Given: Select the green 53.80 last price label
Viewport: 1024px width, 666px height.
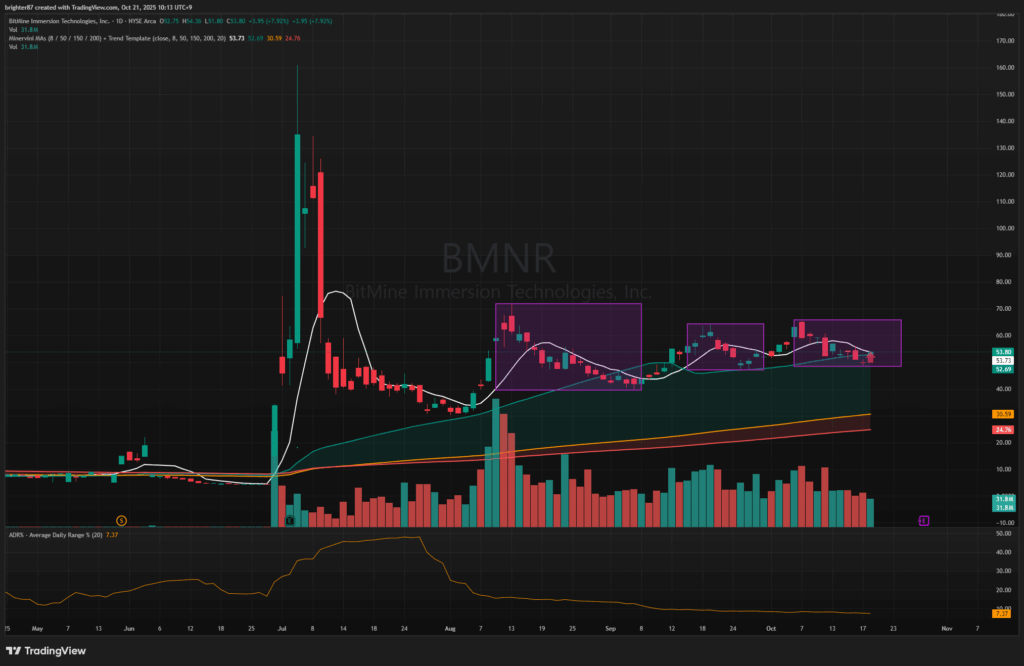Looking at the screenshot, I should (x=1003, y=352).
